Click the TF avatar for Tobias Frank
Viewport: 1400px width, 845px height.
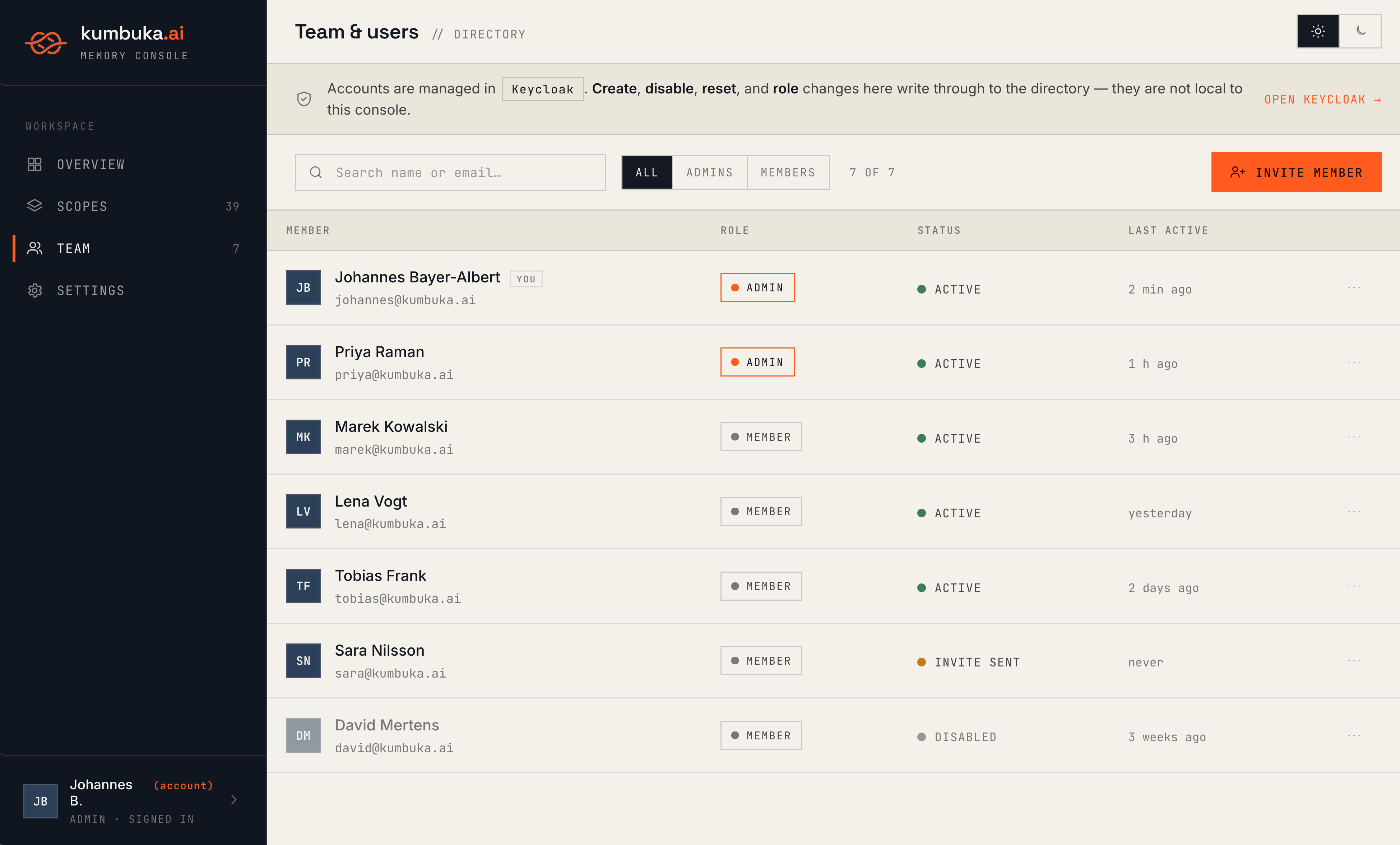coord(303,586)
